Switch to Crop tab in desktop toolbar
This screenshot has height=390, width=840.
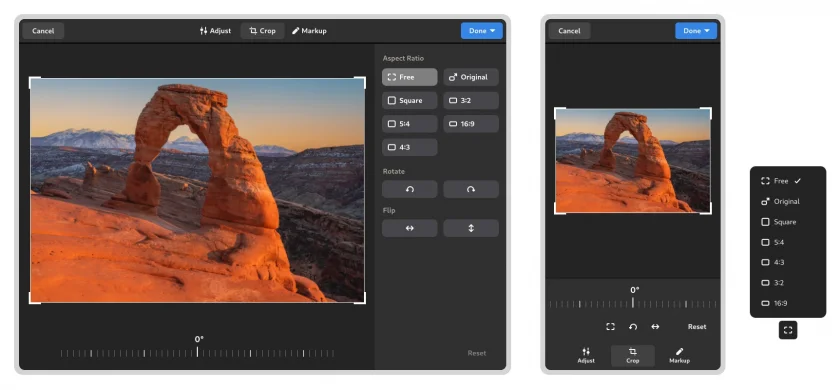coord(262,31)
